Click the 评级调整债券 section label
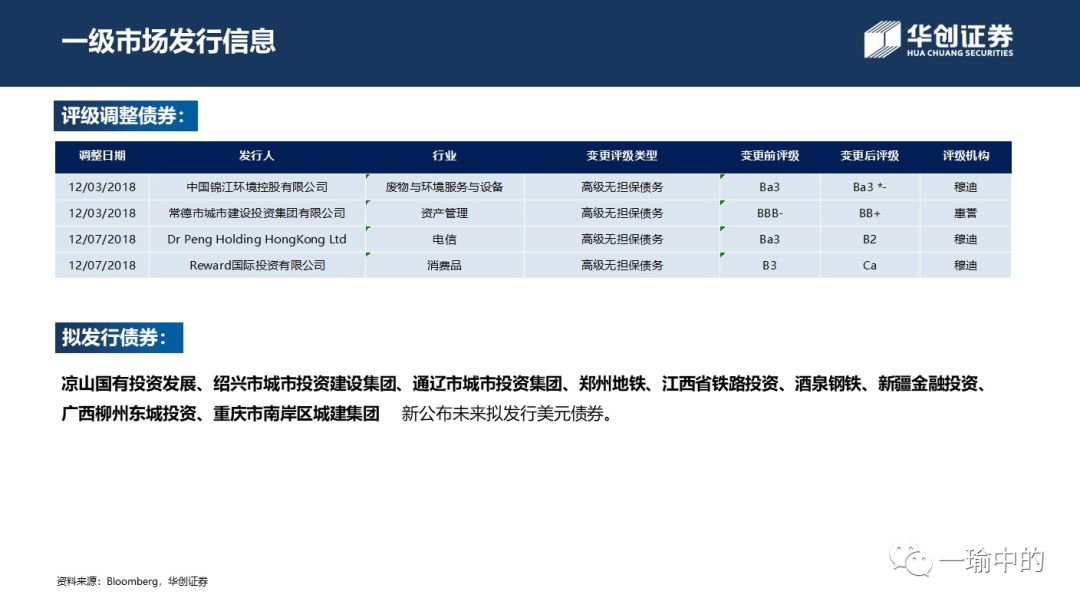The width and height of the screenshot is (1080, 608). point(125,116)
